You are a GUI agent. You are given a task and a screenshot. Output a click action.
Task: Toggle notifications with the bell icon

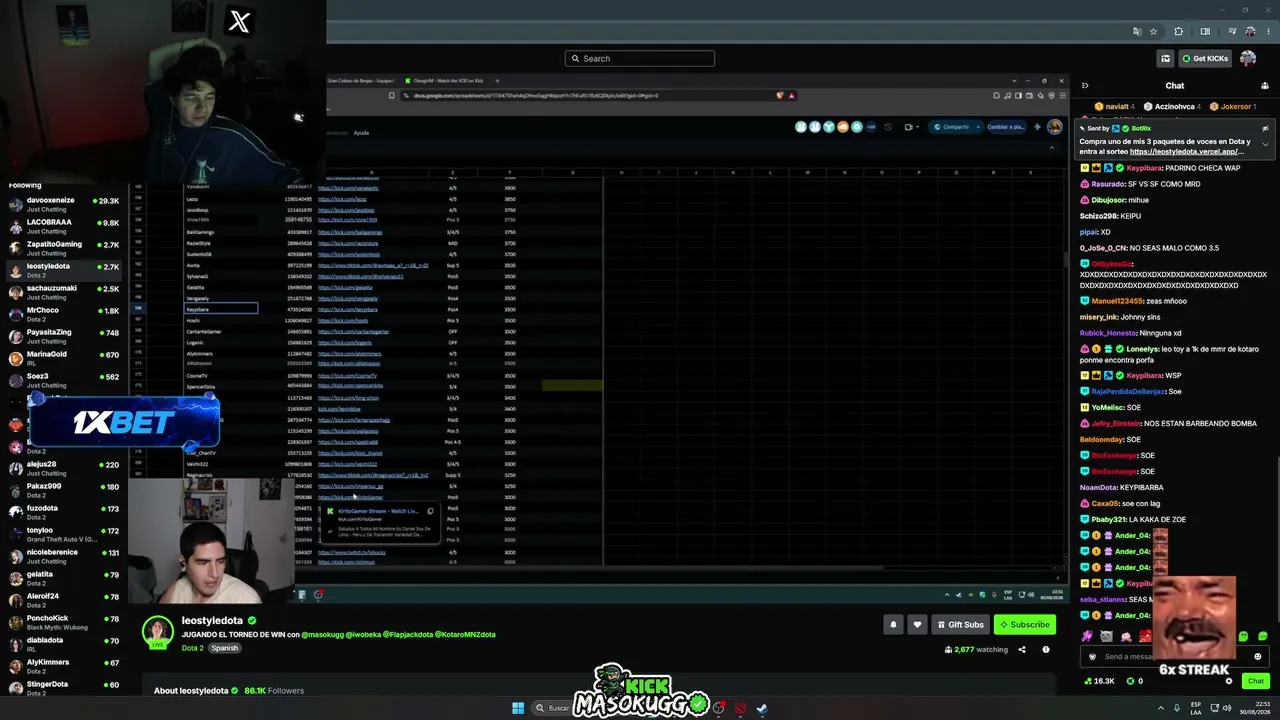point(893,625)
